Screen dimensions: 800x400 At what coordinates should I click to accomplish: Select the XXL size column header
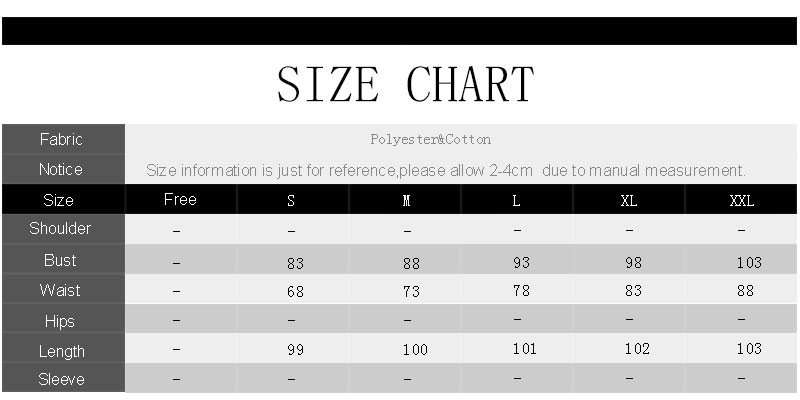pyautogui.click(x=742, y=200)
